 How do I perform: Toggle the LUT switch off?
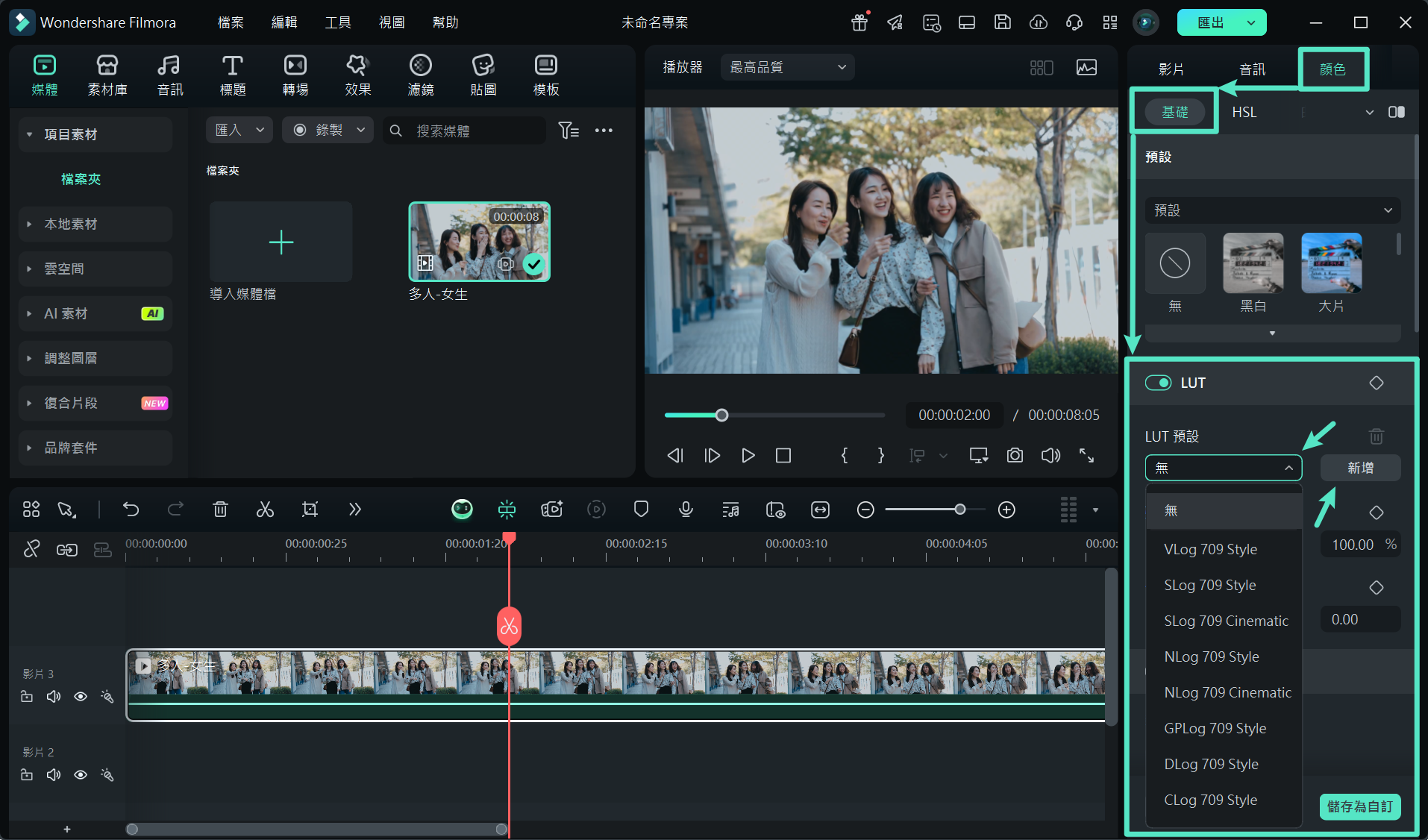point(1159,383)
